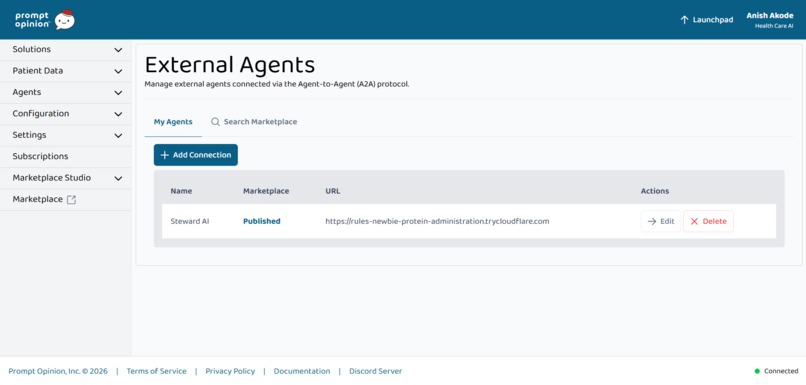806x385 pixels.
Task: Open Marketplace sidebar link
Action: (65, 199)
